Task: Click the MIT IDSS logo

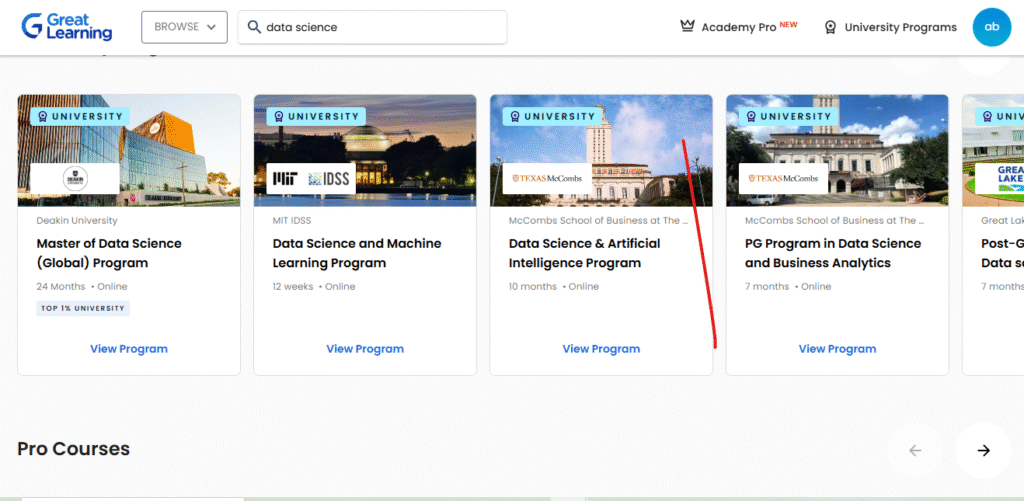Action: tap(311, 178)
